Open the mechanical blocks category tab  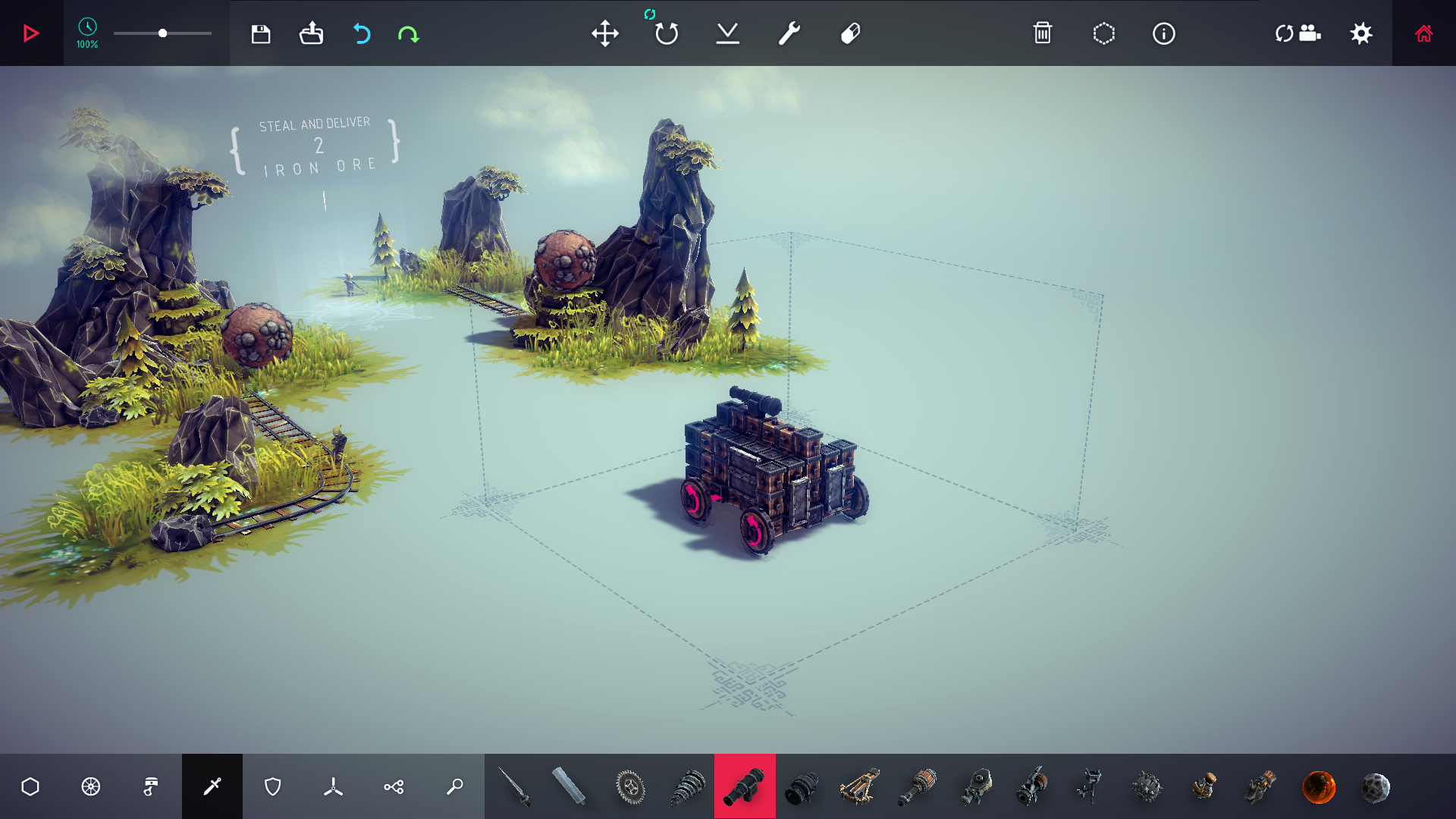point(152,786)
